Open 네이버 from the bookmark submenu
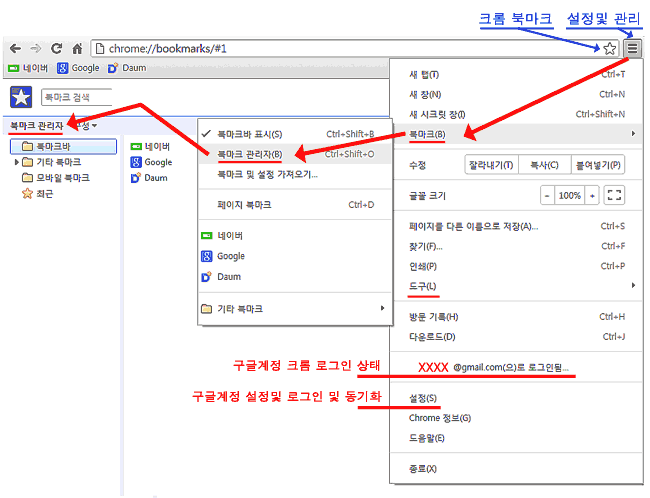 295,236
